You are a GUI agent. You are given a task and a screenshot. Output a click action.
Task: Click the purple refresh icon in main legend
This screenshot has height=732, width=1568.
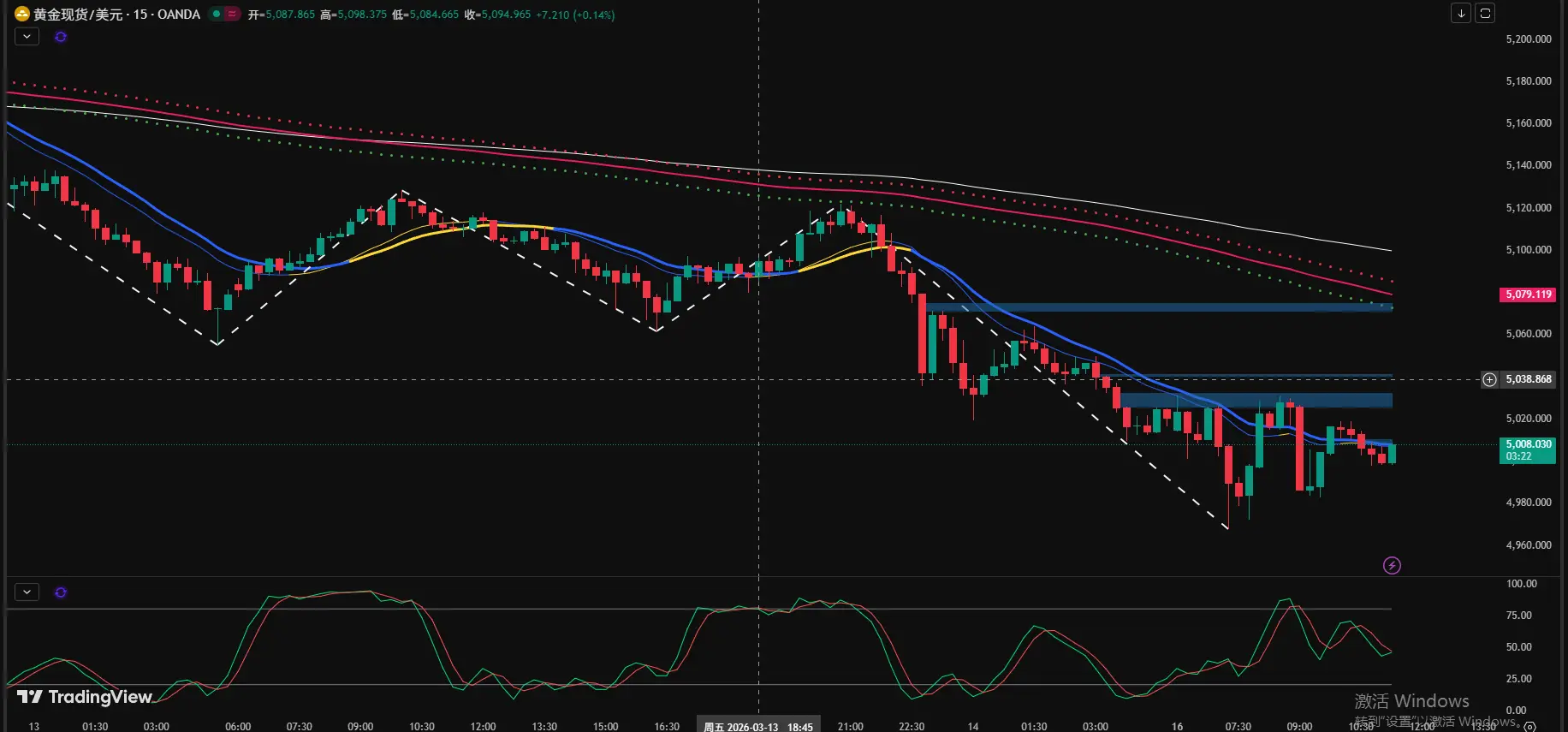click(x=61, y=37)
